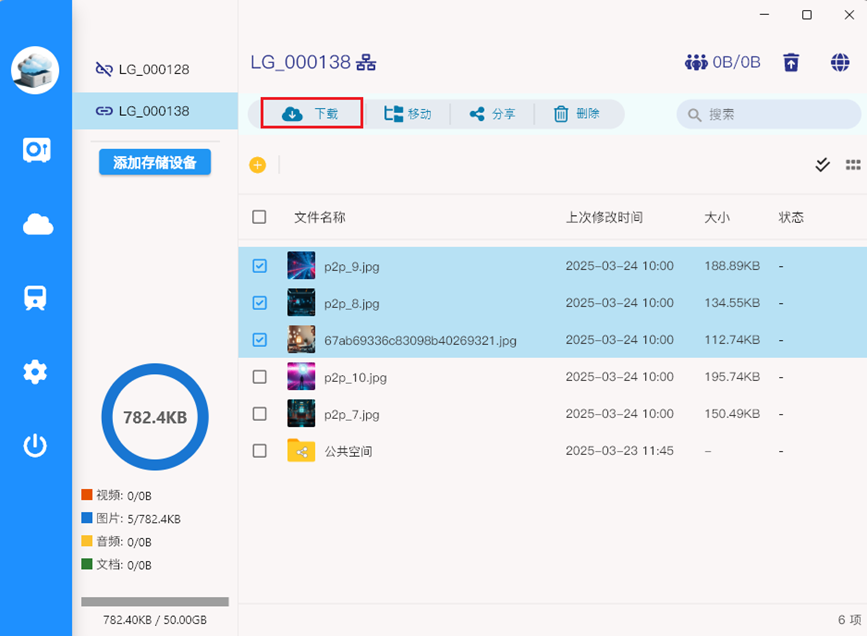Click the file name 67ab69336c83098b40269321.jpg
The width and height of the screenshot is (867, 636).
point(420,341)
